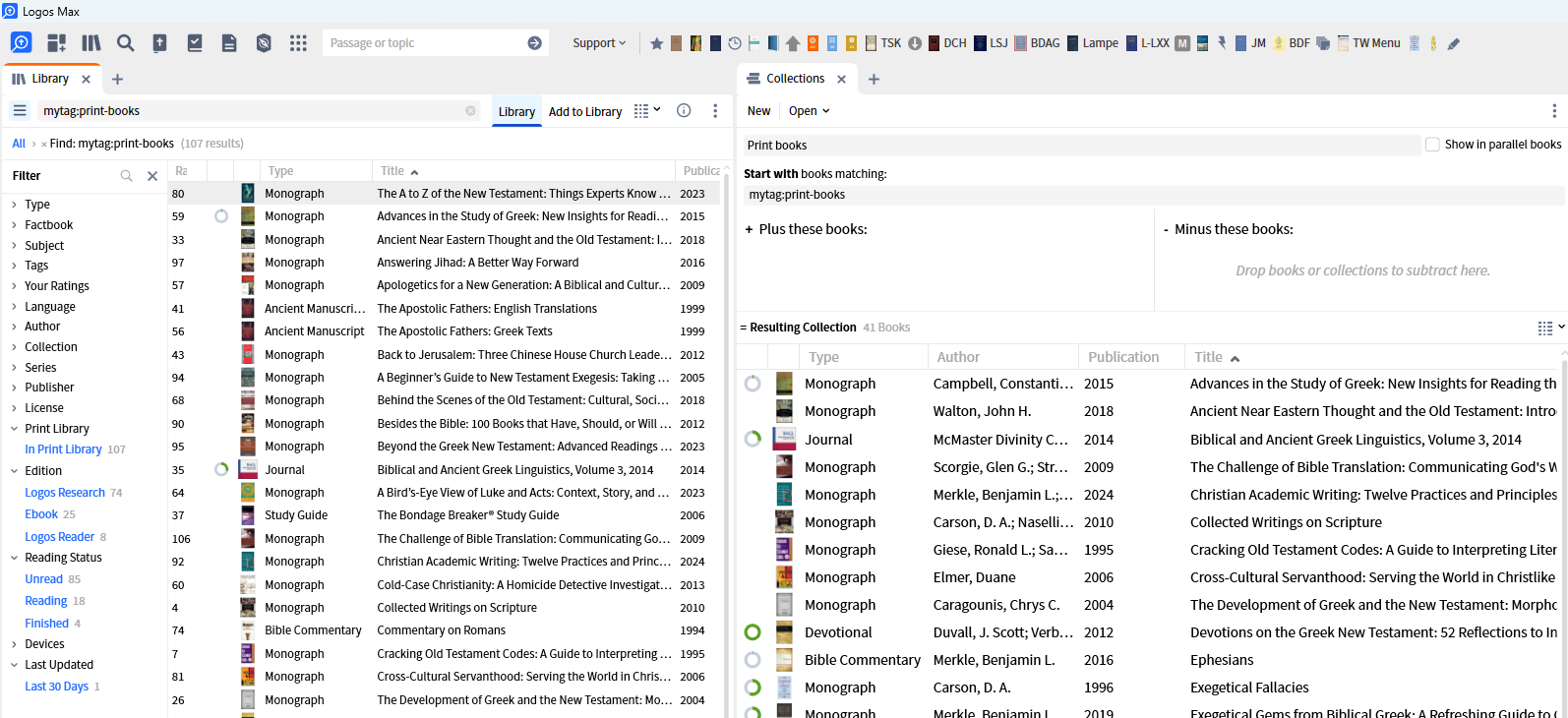Viewport: 1568px width, 718px height.
Task: Expand the Publisher filter
Action: pyautogui.click(x=14, y=388)
